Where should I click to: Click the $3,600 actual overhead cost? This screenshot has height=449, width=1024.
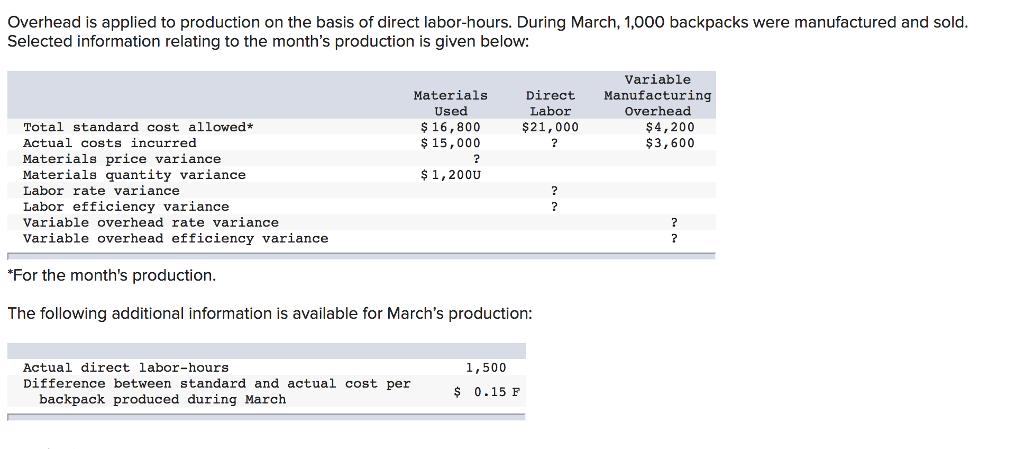coord(670,143)
